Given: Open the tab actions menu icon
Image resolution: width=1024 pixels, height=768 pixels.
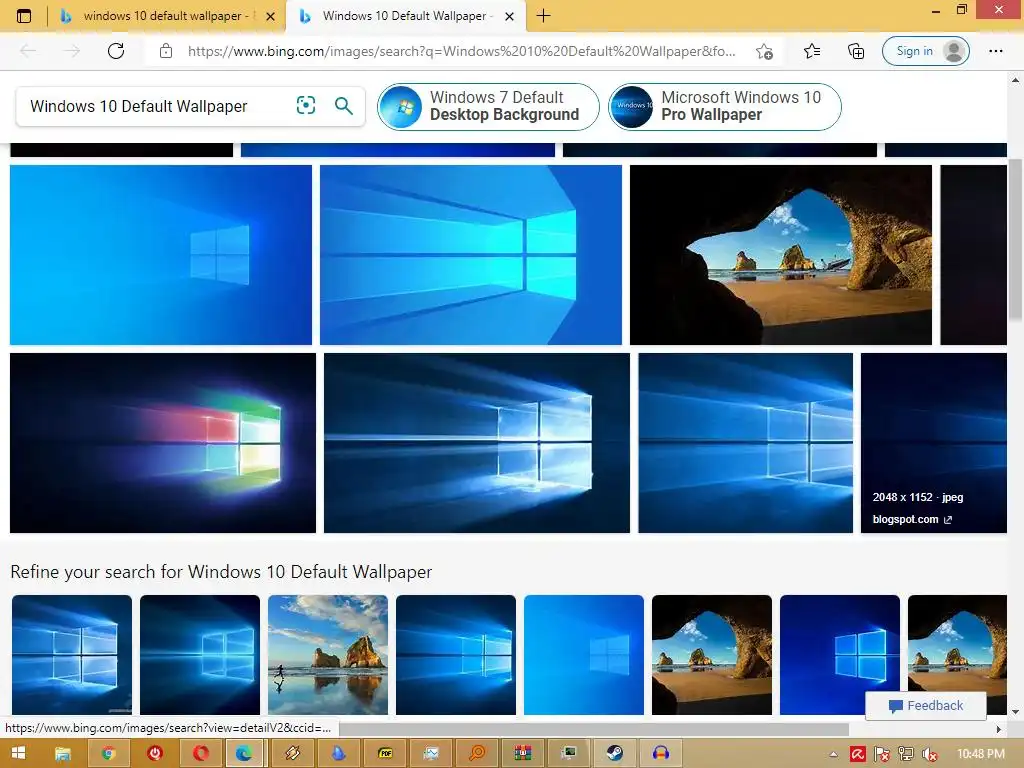Looking at the screenshot, I should click(x=24, y=16).
